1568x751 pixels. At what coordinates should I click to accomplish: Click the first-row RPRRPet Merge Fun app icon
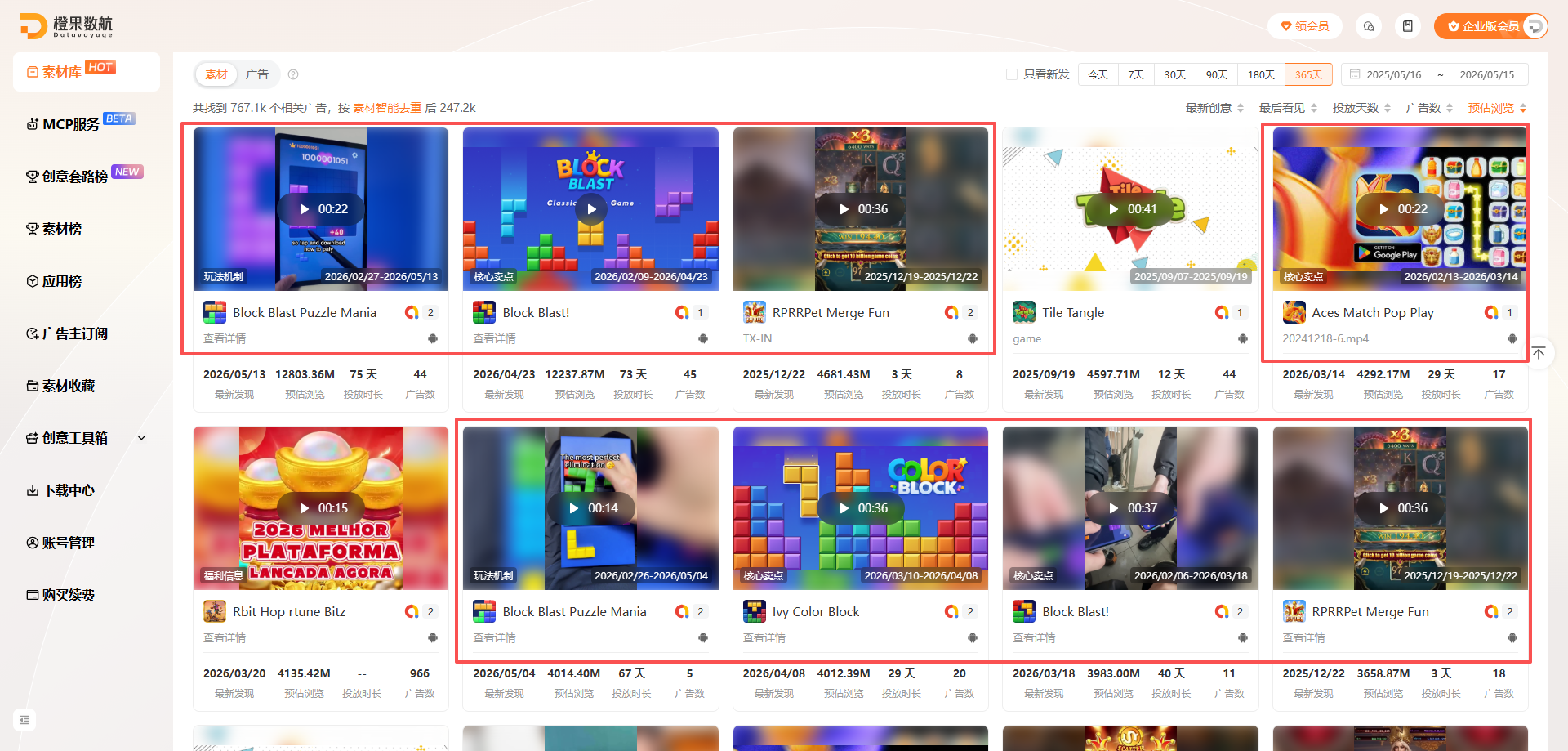click(x=755, y=312)
